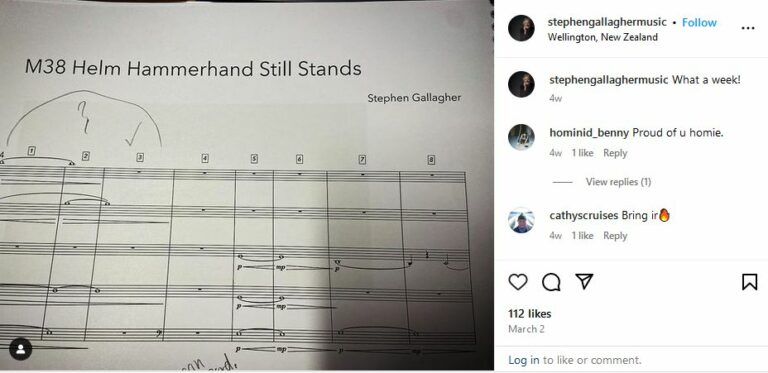Open hominid_benny's avatar
The height and width of the screenshot is (373, 768).
tap(521, 138)
